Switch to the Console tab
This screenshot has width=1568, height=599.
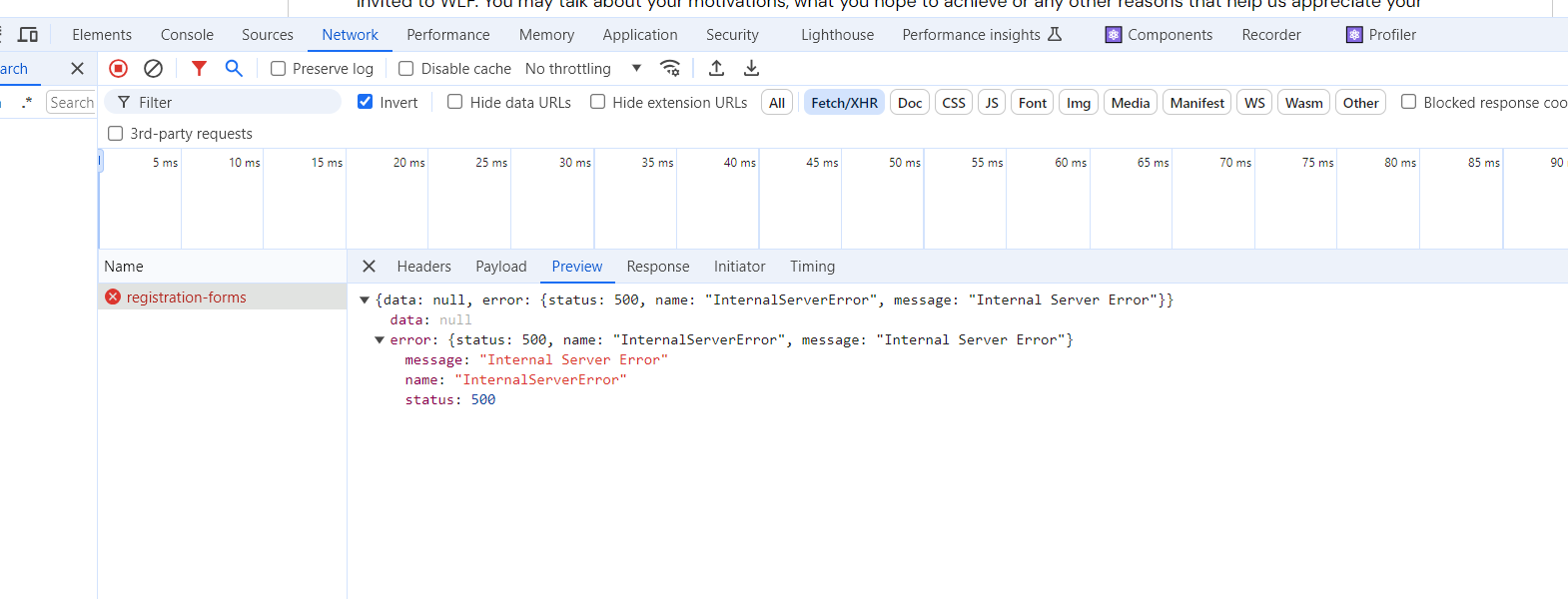point(187,35)
